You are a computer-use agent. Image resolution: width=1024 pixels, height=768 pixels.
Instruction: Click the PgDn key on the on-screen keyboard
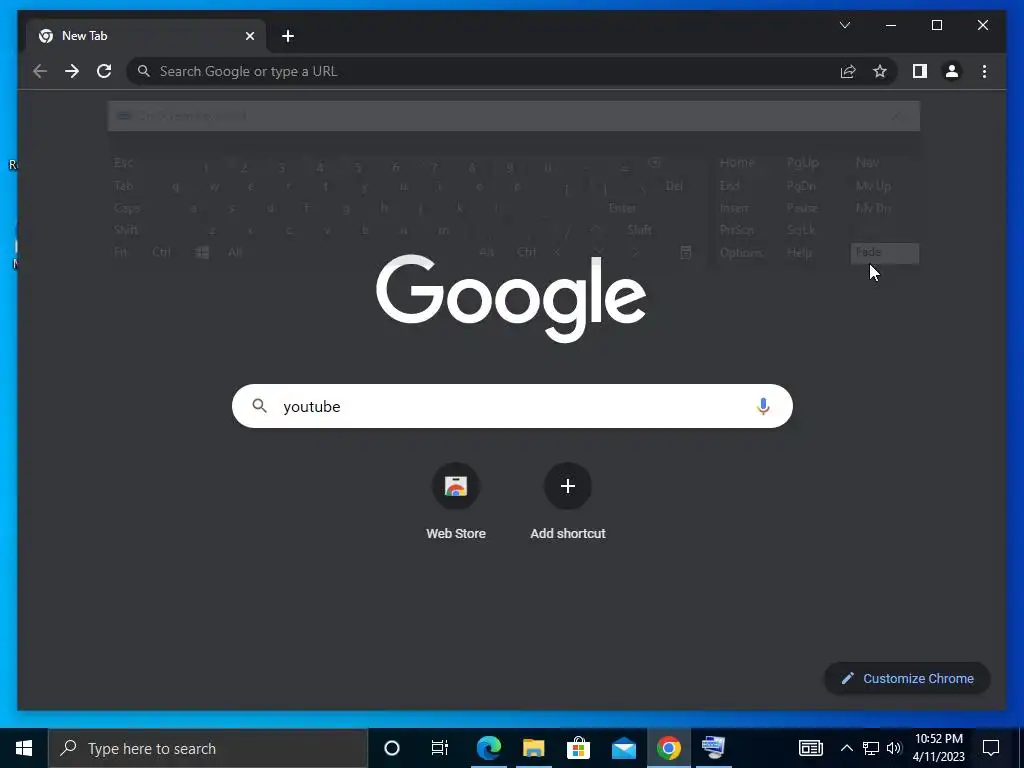tap(801, 186)
